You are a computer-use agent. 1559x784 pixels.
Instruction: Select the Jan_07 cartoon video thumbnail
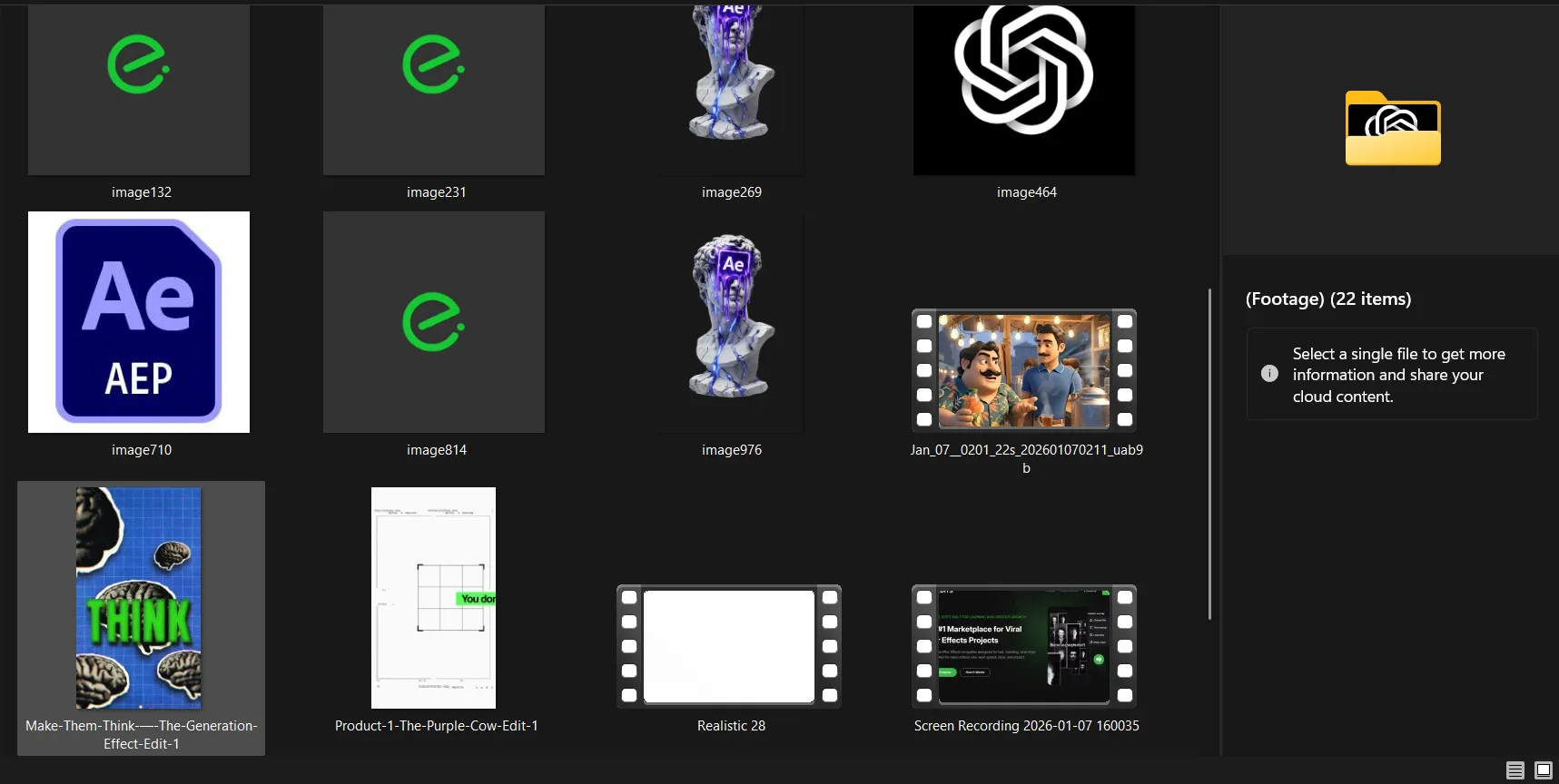tap(1024, 370)
